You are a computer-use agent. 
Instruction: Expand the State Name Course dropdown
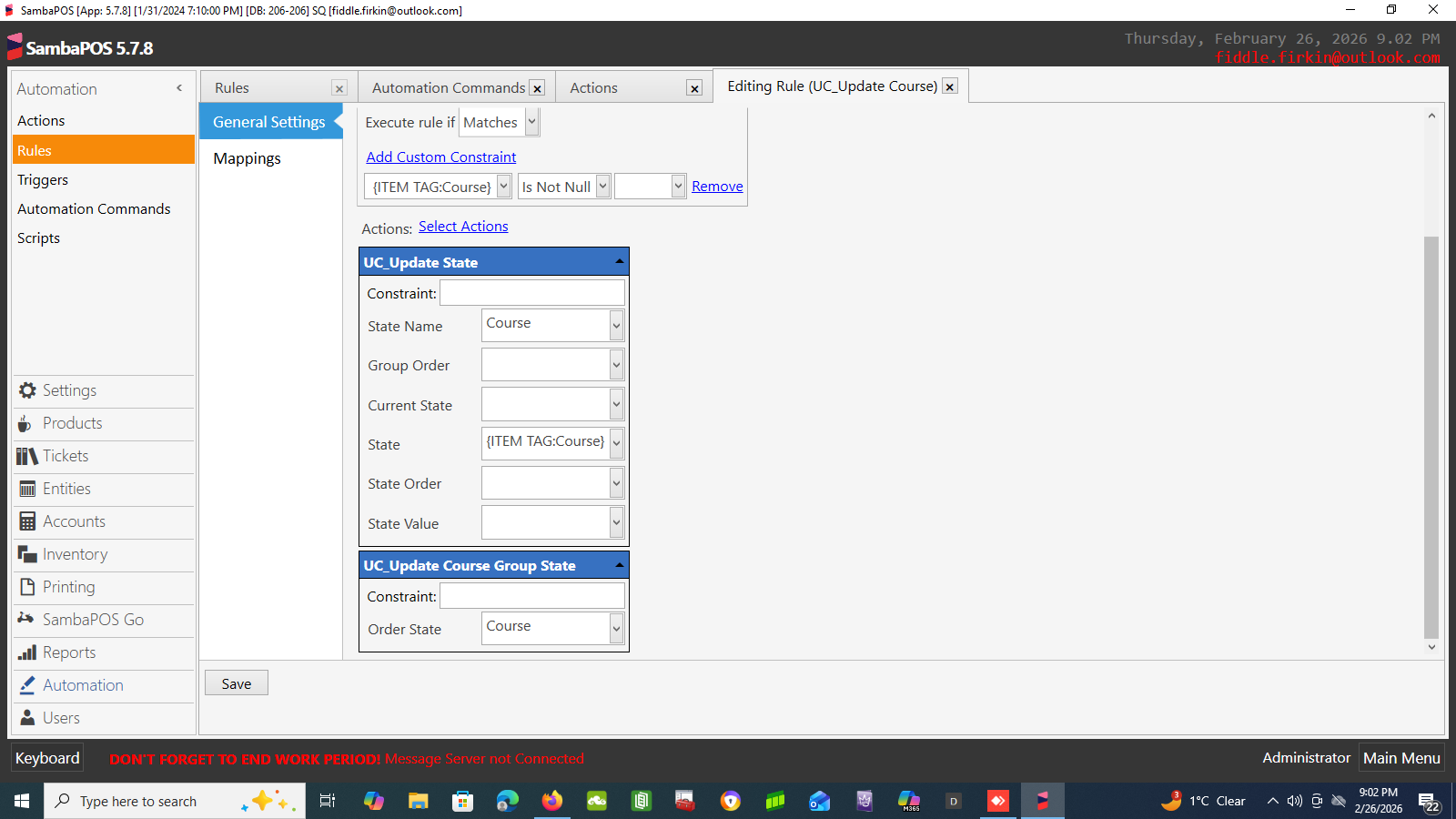click(x=616, y=325)
